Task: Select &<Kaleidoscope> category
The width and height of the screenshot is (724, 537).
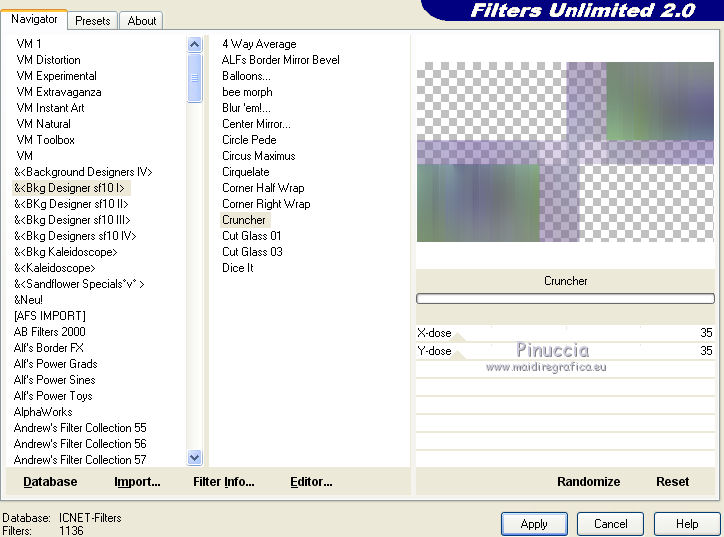Action: (x=54, y=268)
